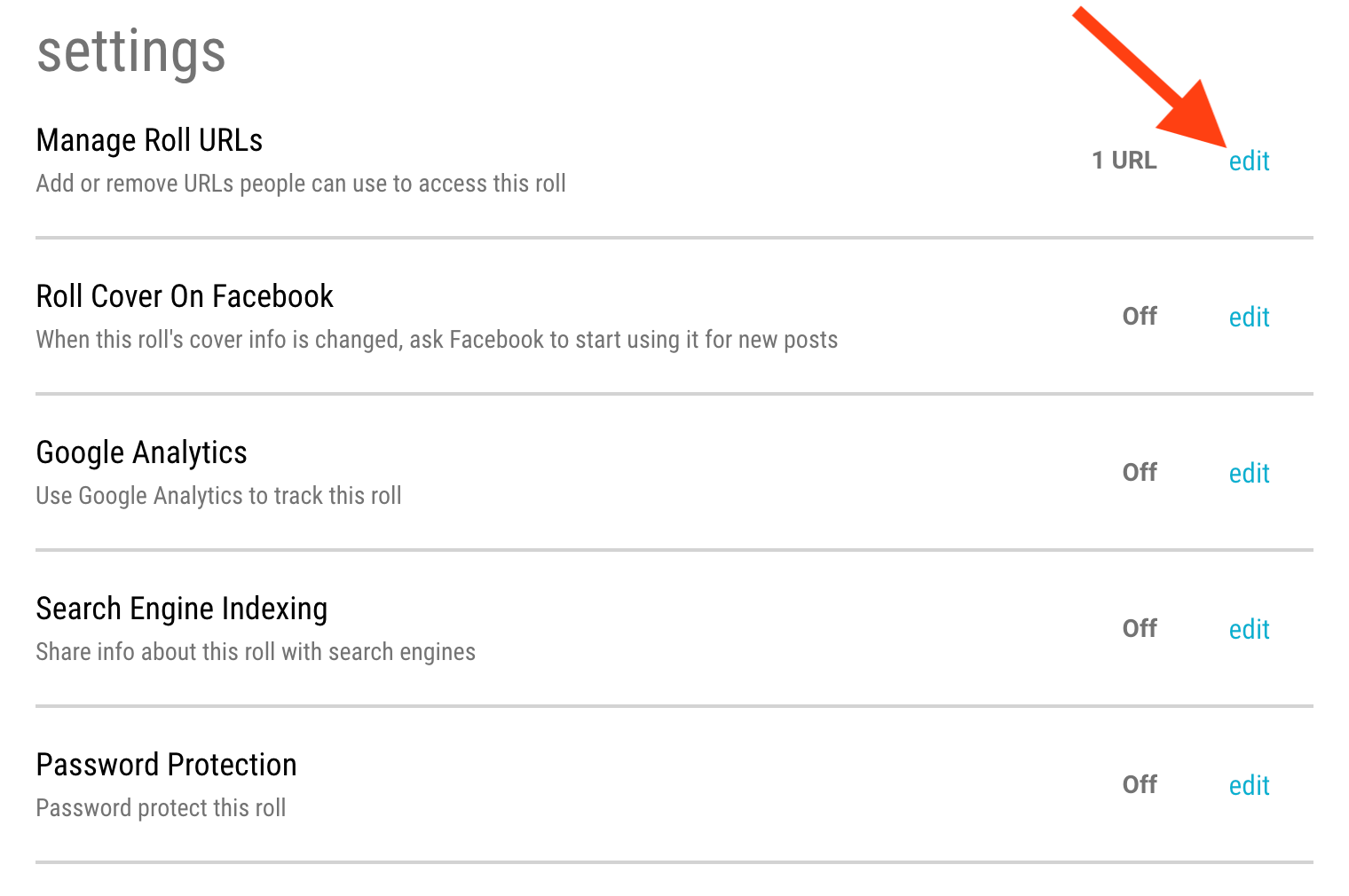Click the settings page heading
This screenshot has height=896, width=1349.
(131, 53)
